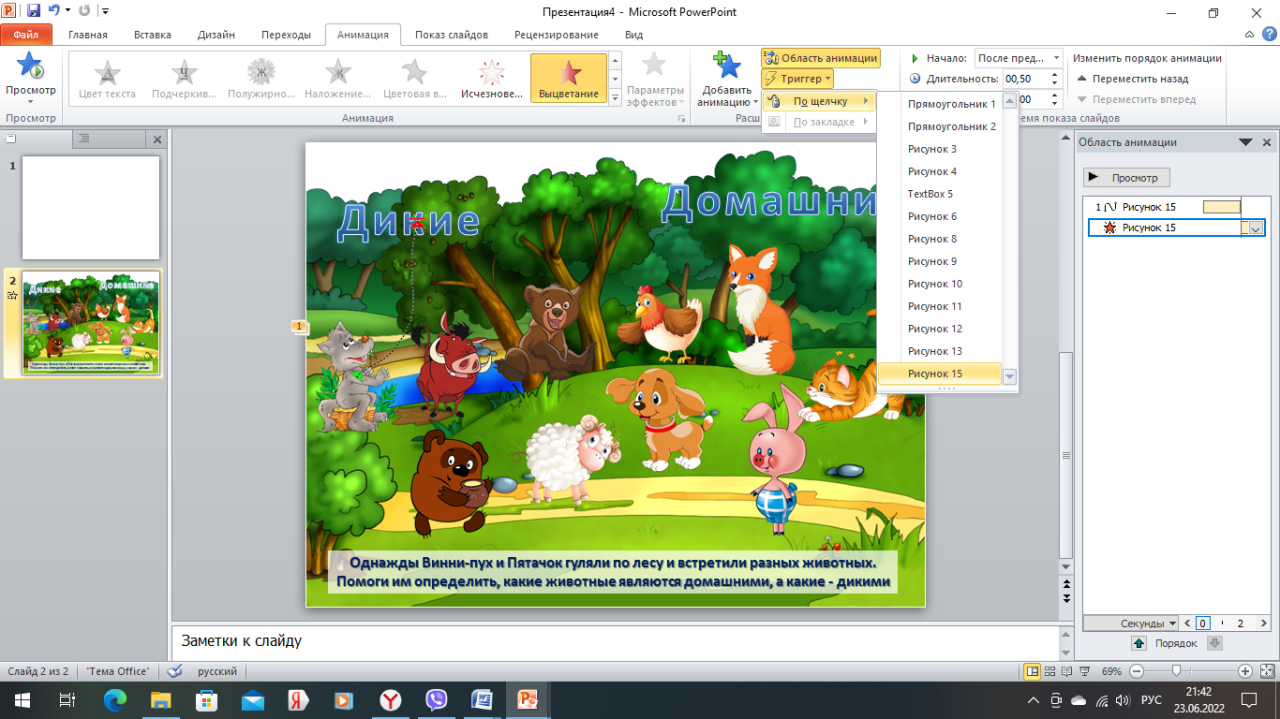
Task: Switch to outline tab in slides pane
Action: click(84, 139)
